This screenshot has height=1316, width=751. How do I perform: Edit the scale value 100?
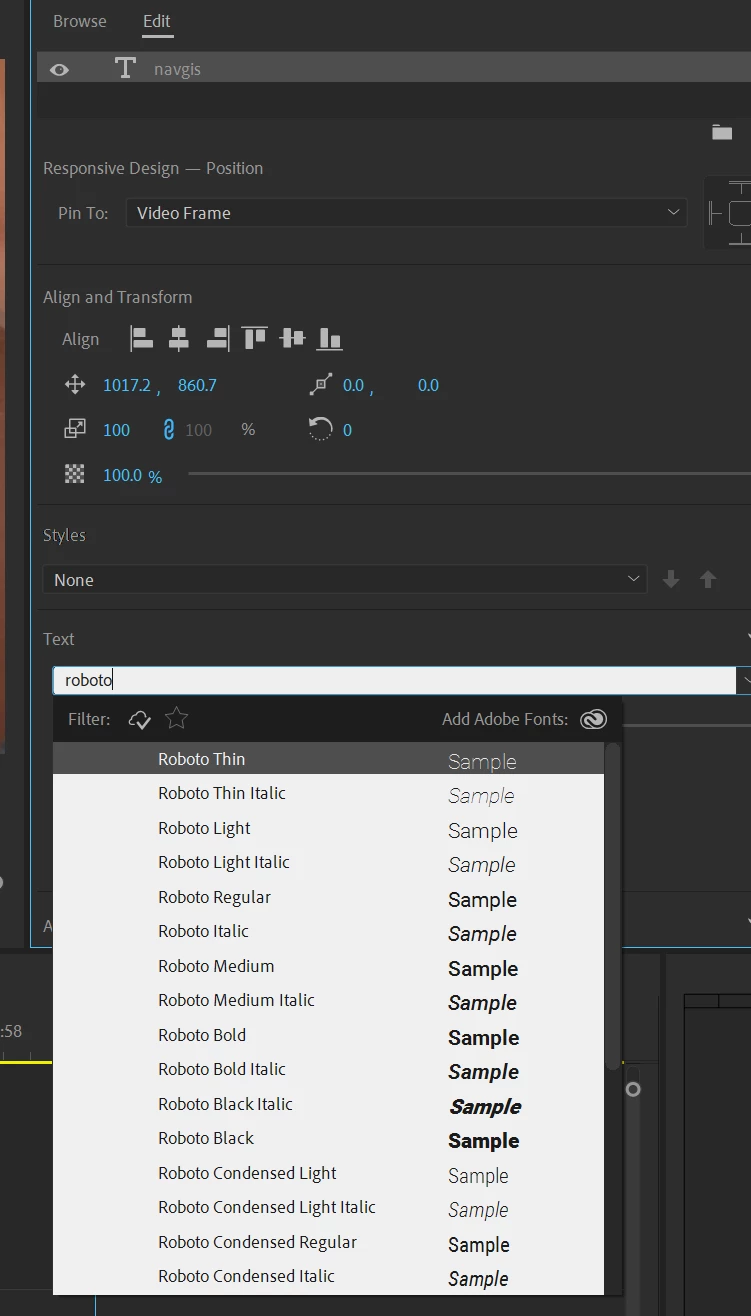(117, 430)
